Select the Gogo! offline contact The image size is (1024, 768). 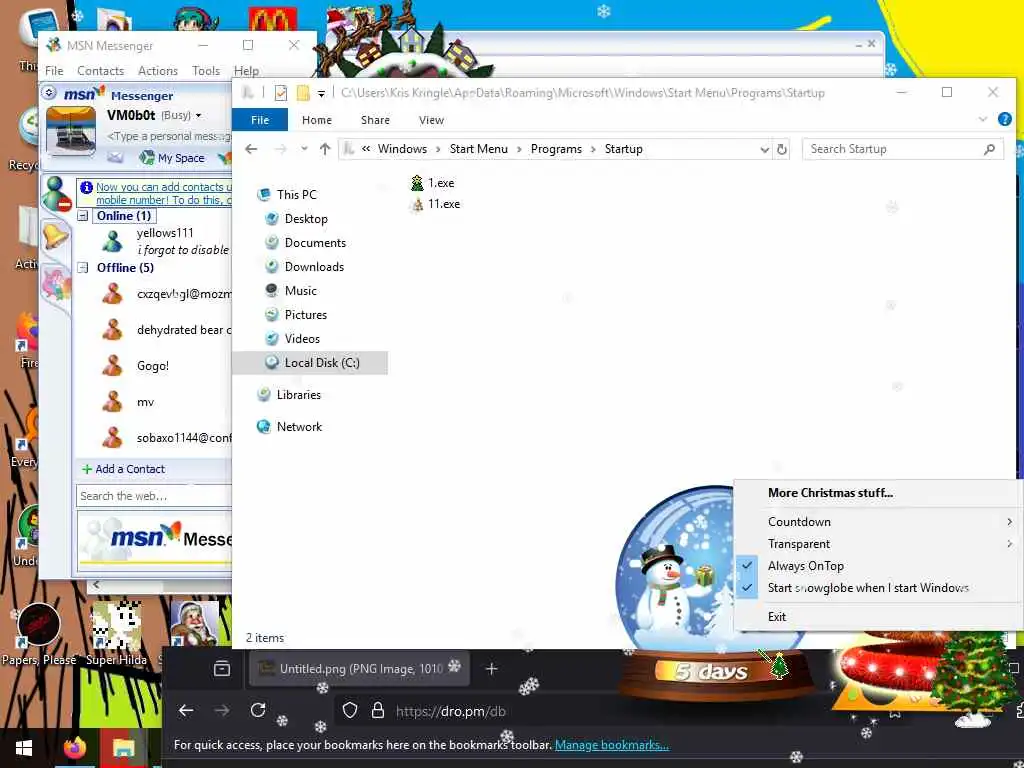click(153, 366)
